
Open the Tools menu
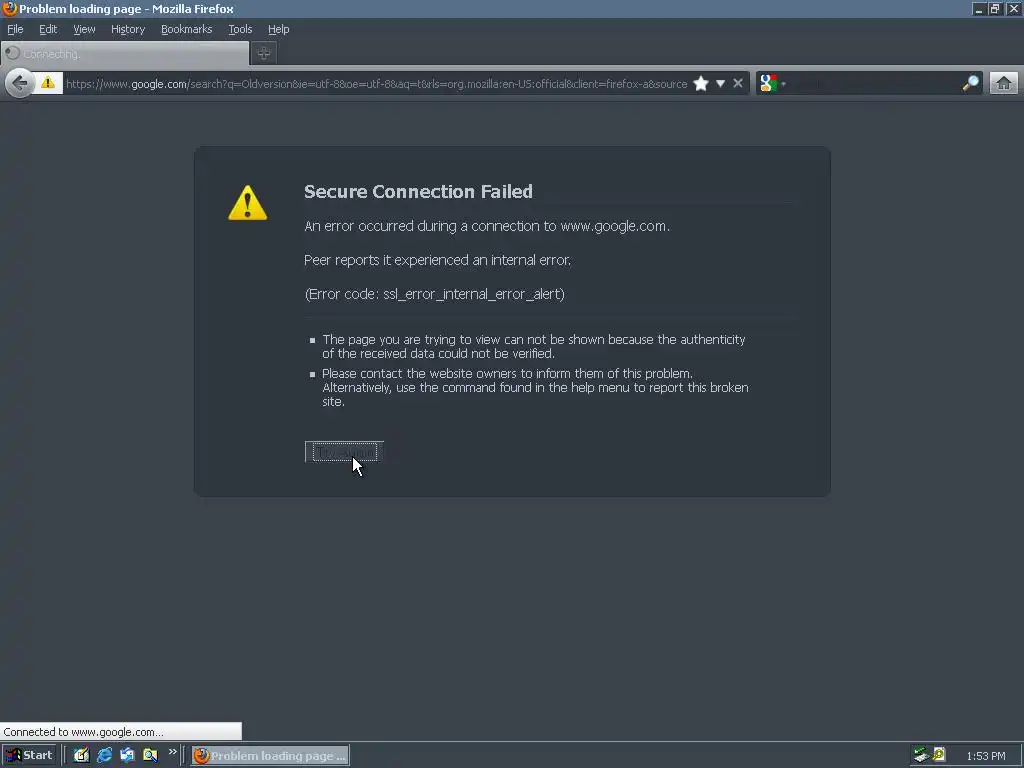240,29
